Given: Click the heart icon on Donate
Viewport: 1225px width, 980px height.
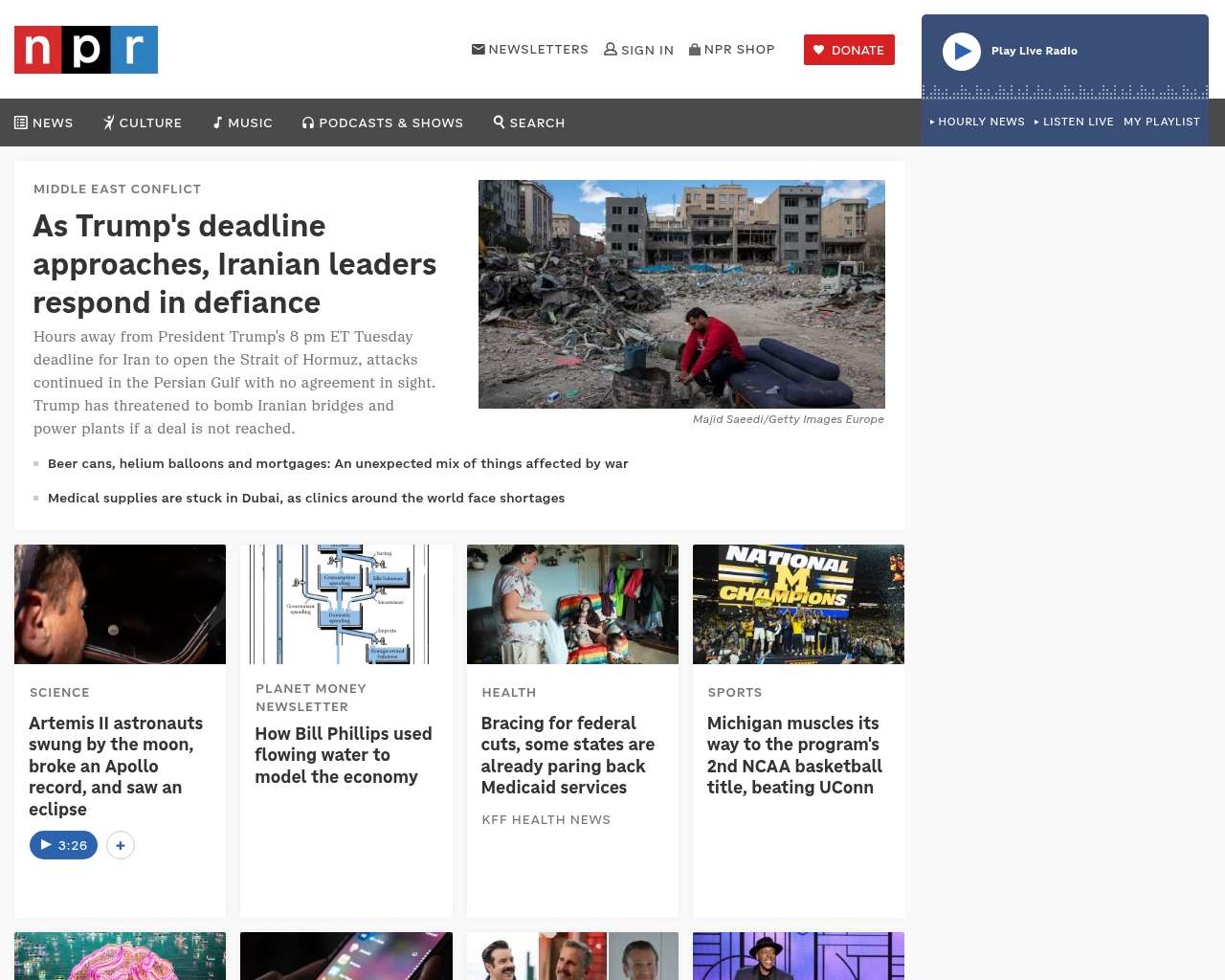Looking at the screenshot, I should click(818, 50).
